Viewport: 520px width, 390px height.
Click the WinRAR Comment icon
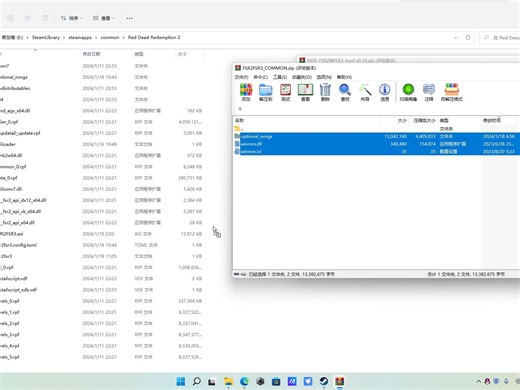[429, 92]
